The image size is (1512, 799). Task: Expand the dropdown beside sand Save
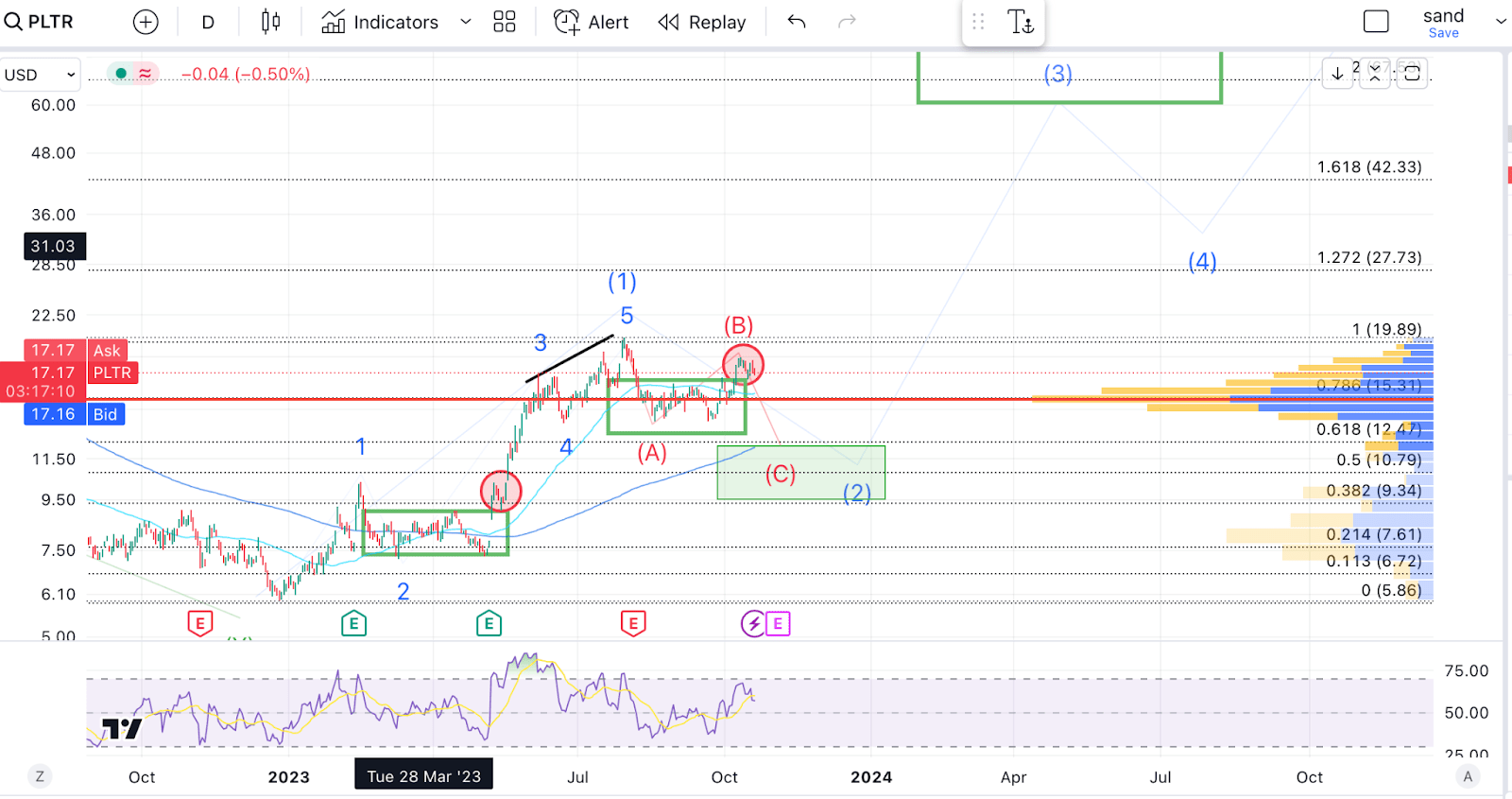click(x=1501, y=22)
